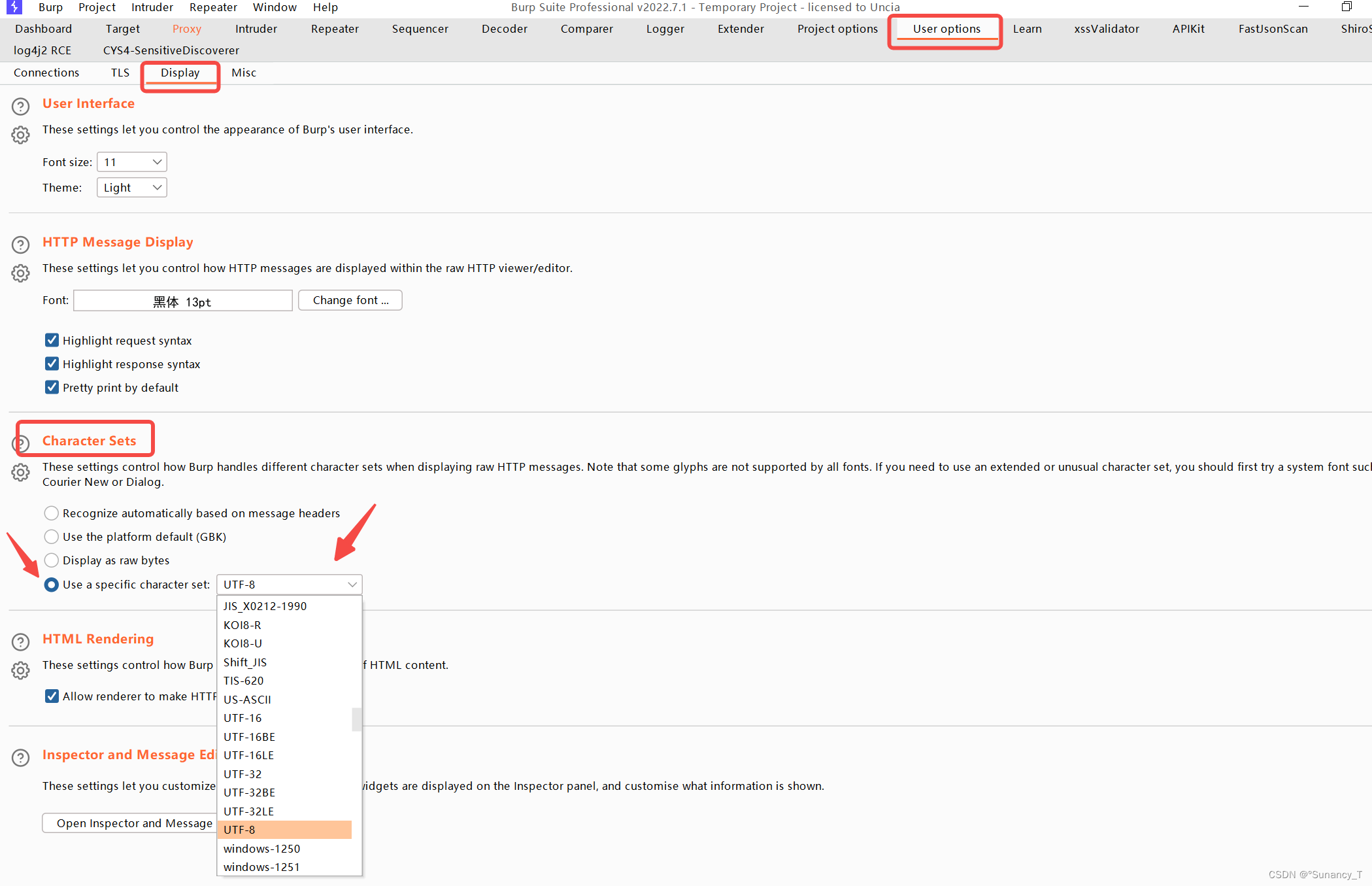Open the Comparer tab

point(586,29)
